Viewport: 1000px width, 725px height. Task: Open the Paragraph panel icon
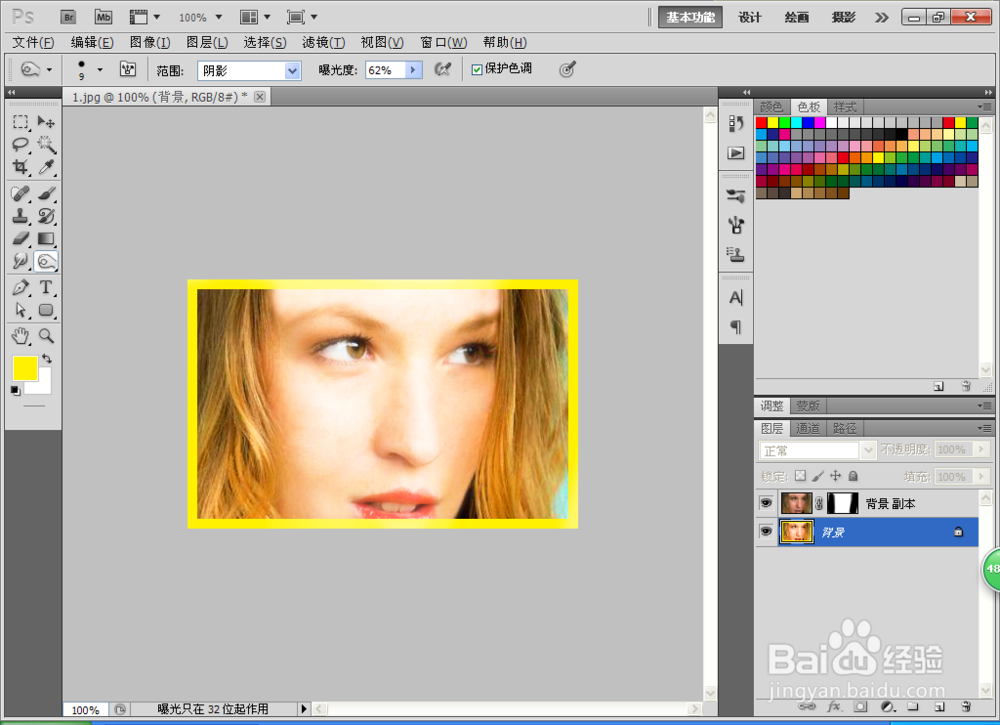tap(736, 327)
